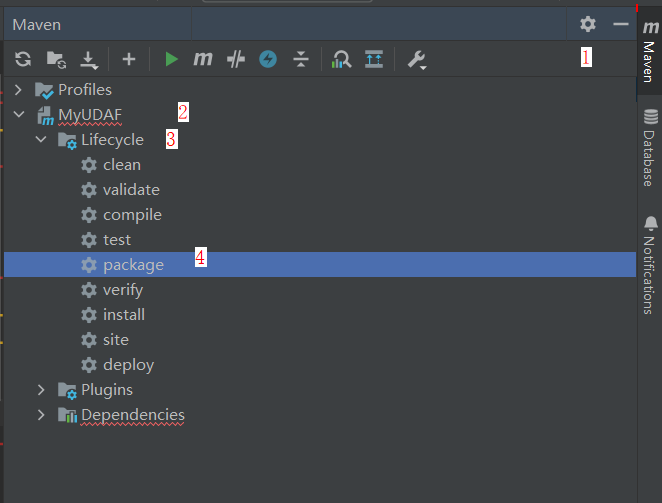Open Maven settings wrench icon
662x503 pixels.
(417, 60)
